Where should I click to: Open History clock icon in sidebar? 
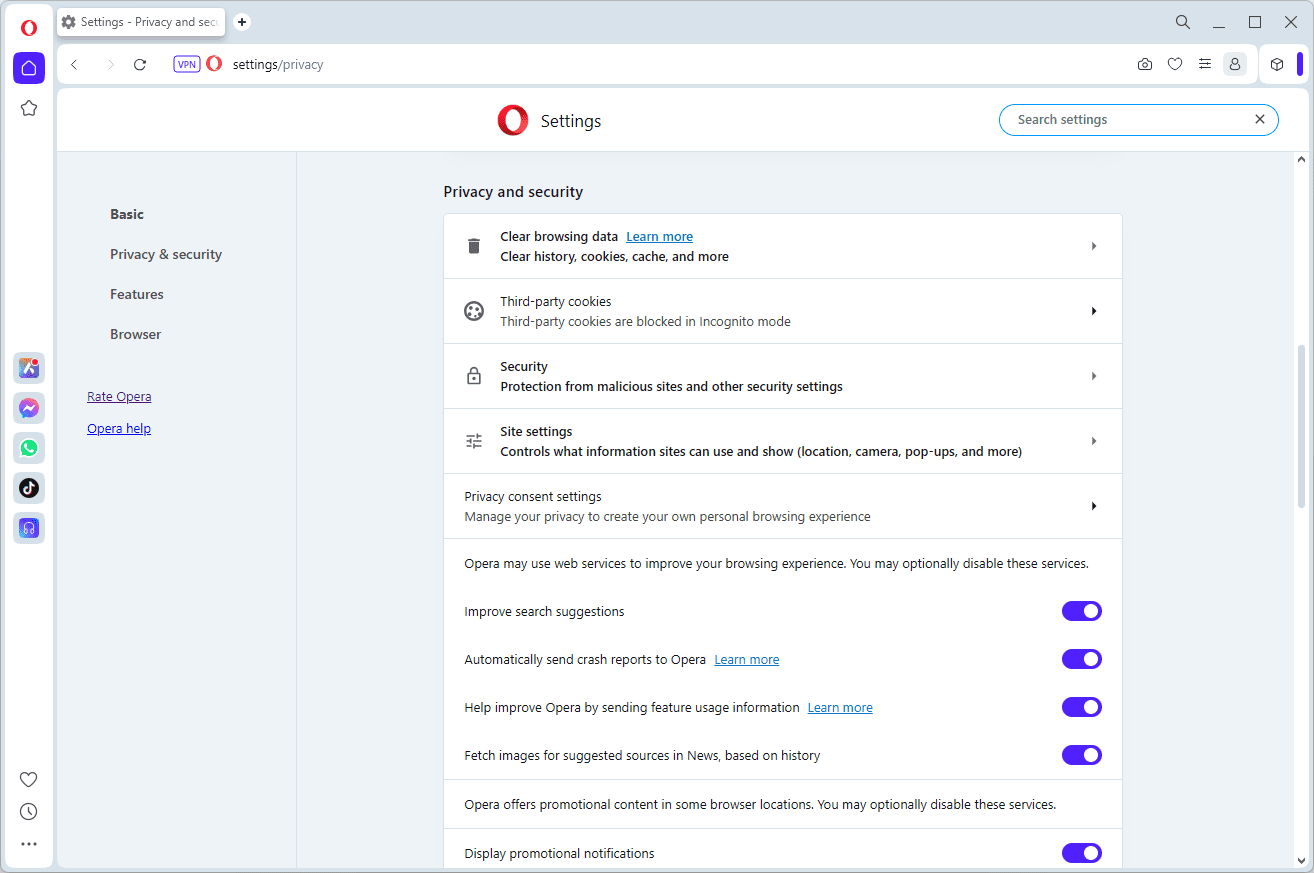(x=29, y=812)
